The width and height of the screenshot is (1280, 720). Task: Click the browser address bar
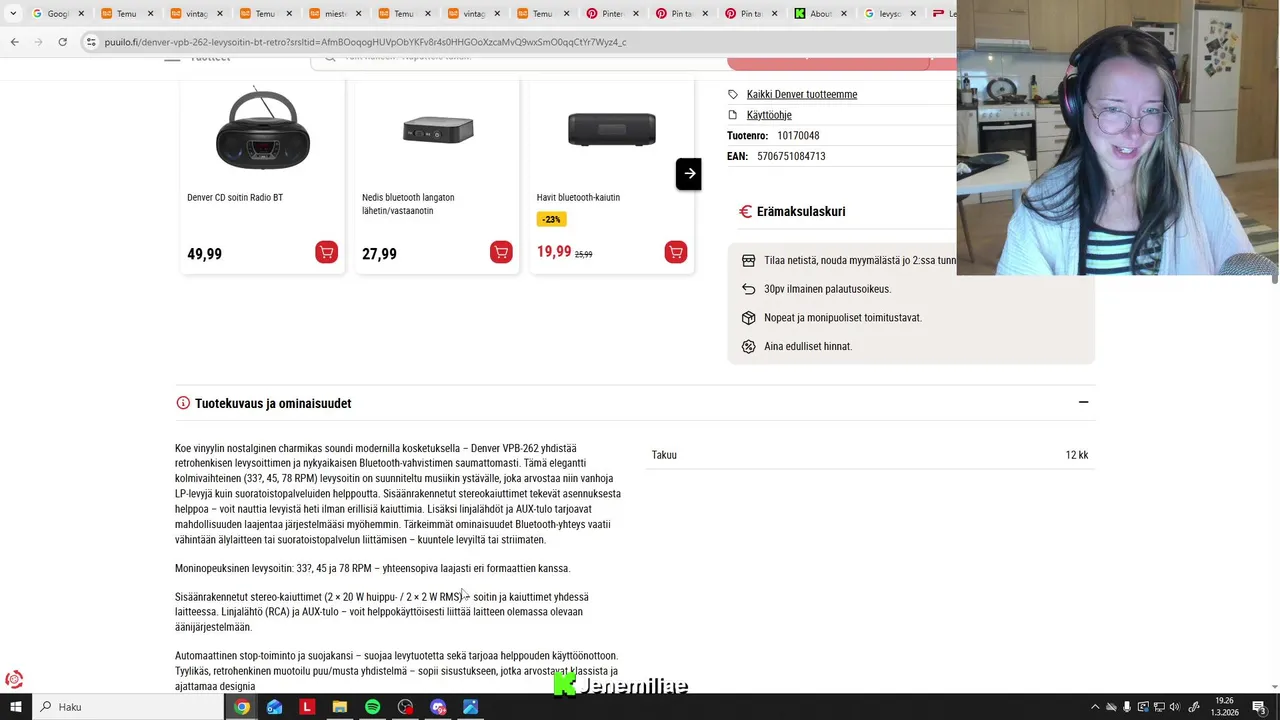click(x=520, y=42)
